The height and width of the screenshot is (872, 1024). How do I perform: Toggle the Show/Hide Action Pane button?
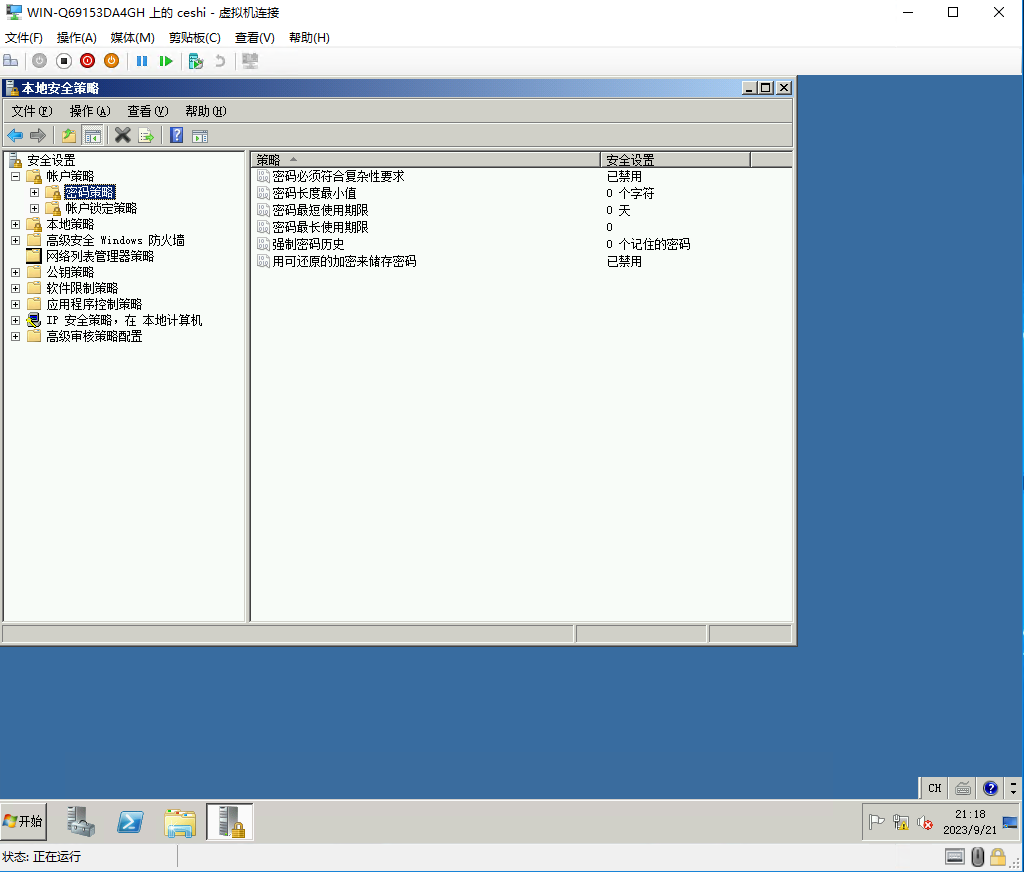[x=200, y=136]
